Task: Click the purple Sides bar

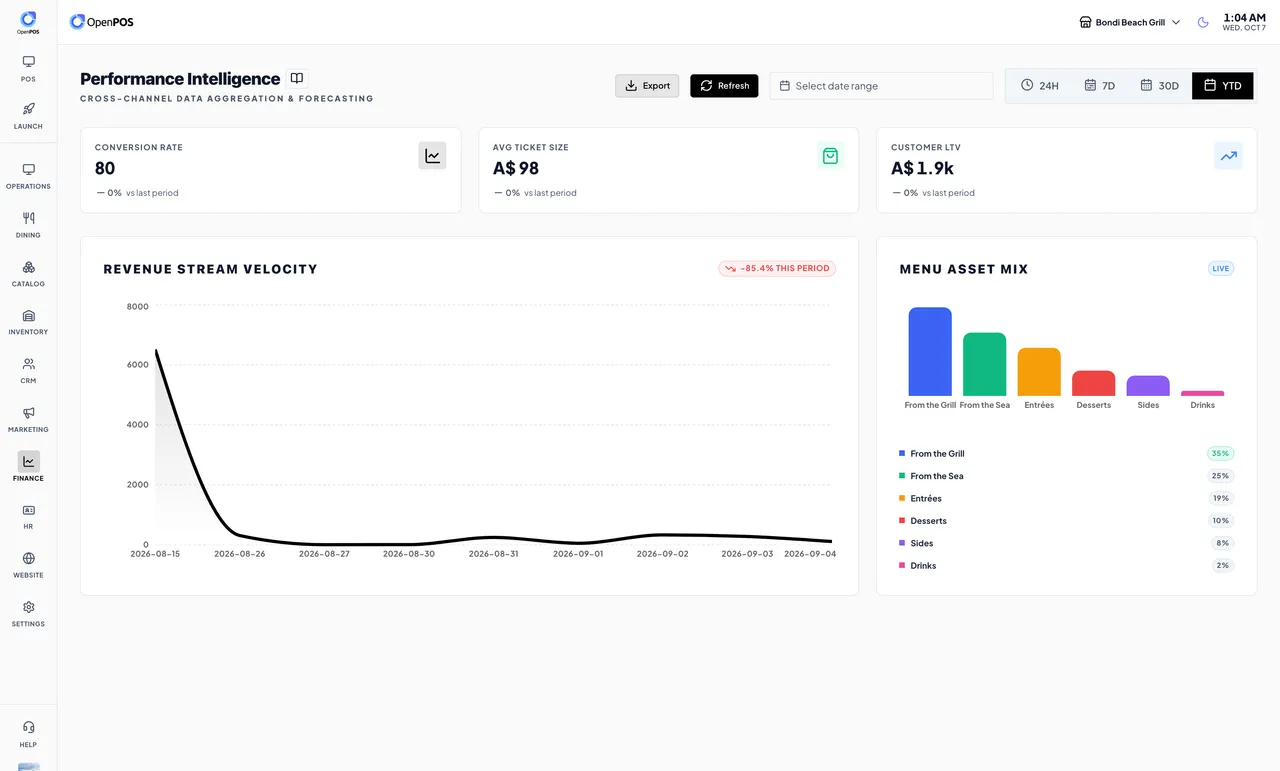Action: pos(1148,386)
